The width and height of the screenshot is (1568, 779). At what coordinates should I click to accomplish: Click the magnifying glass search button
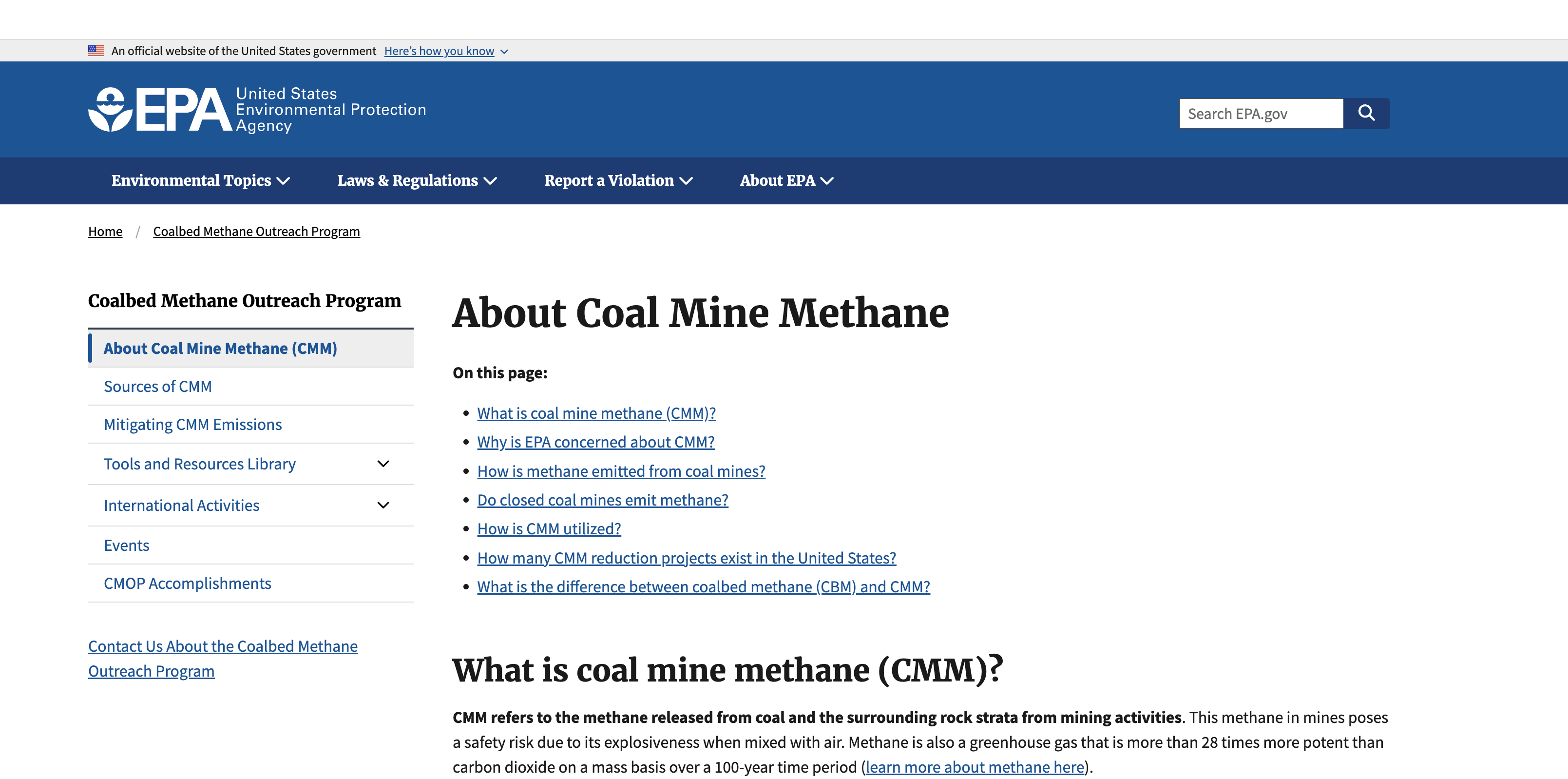click(1366, 113)
